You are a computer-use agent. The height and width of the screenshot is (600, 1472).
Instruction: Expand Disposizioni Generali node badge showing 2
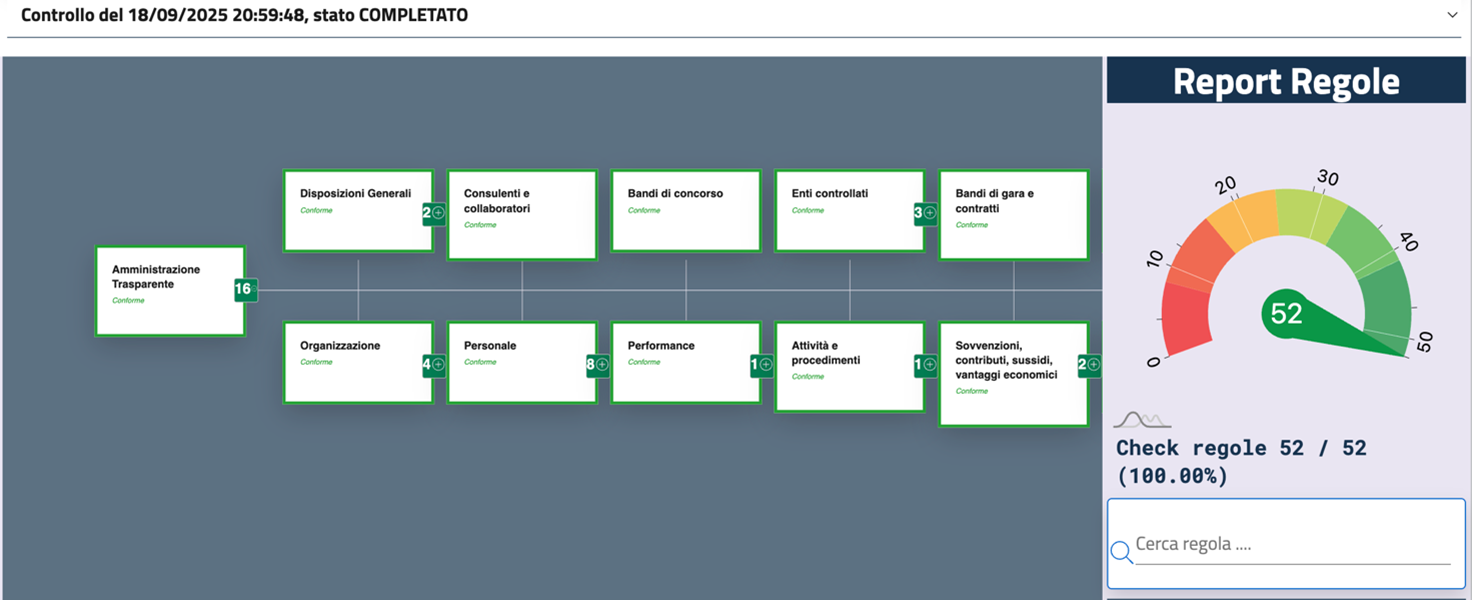pyautogui.click(x=433, y=213)
